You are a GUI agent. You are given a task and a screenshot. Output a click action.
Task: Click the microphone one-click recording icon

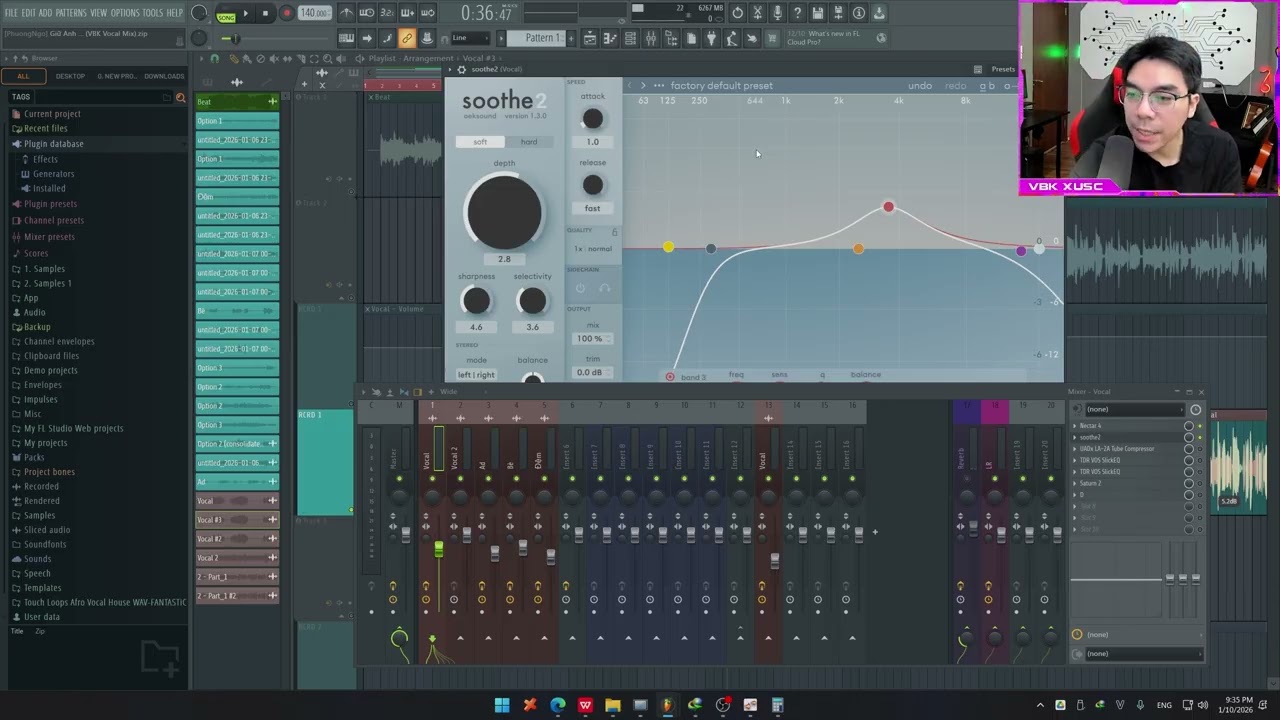[x=777, y=13]
